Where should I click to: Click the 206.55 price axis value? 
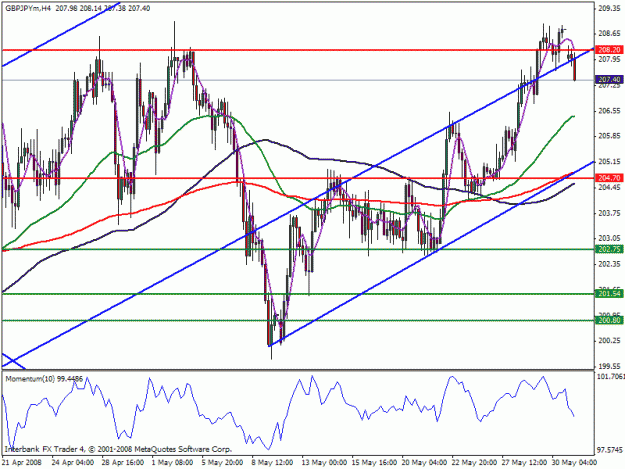click(609, 111)
